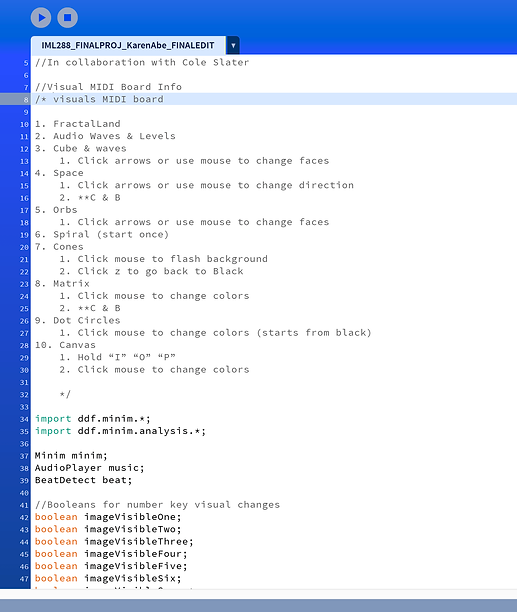Click the declaration "BeatDetect beat;"
This screenshot has width=517, height=612.
tap(84, 480)
